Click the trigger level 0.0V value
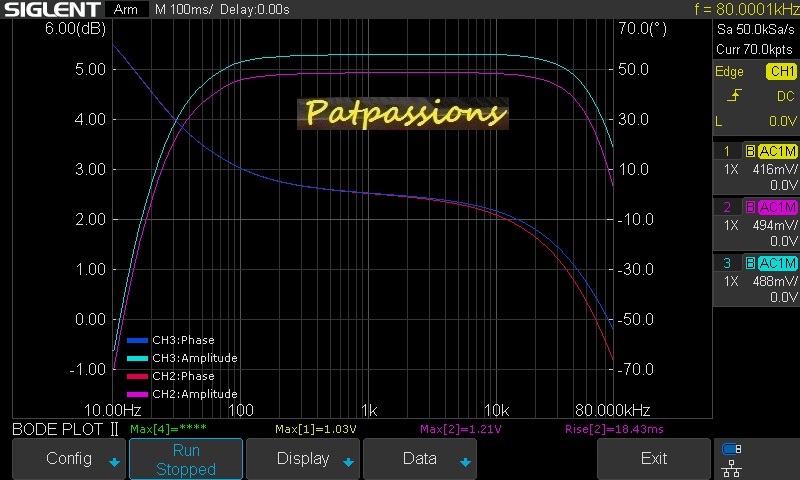The height and width of the screenshot is (480, 800). pyautogui.click(x=783, y=121)
